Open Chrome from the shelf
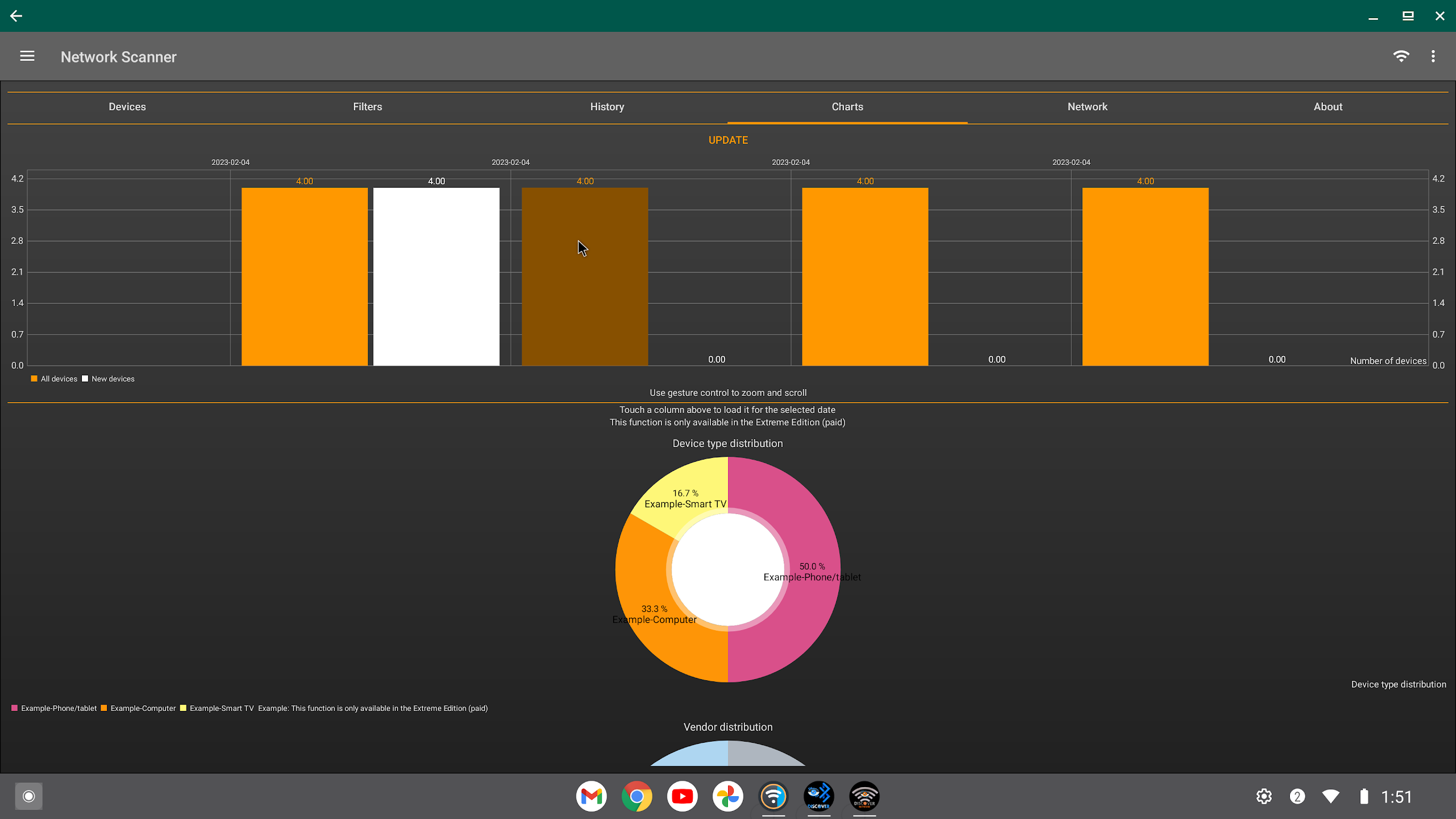 [637, 796]
